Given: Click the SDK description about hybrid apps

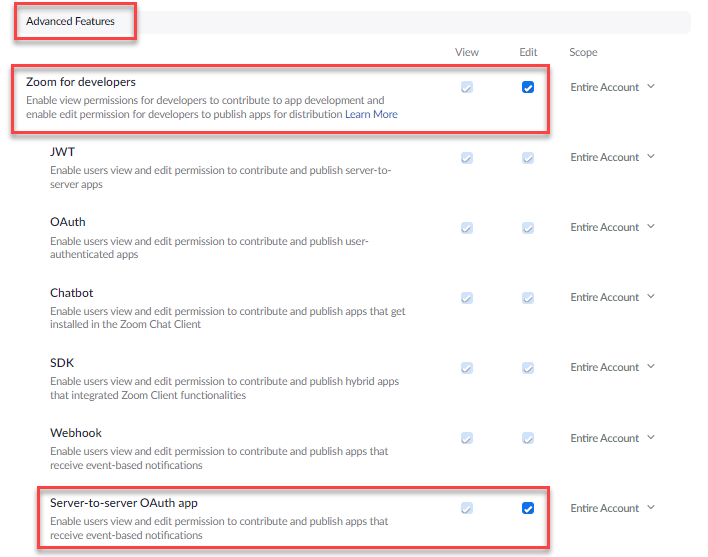Looking at the screenshot, I should point(224,388).
